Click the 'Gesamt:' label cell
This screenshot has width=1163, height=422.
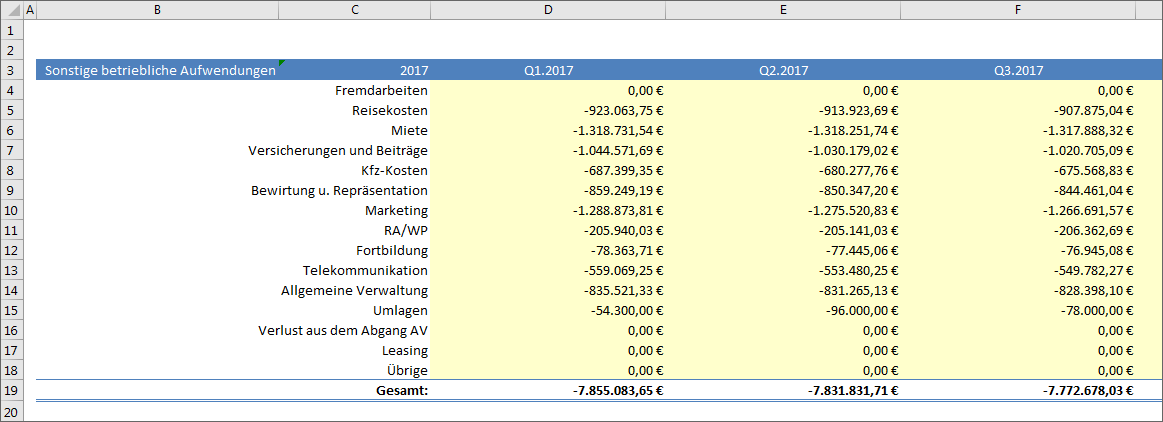tap(401, 391)
